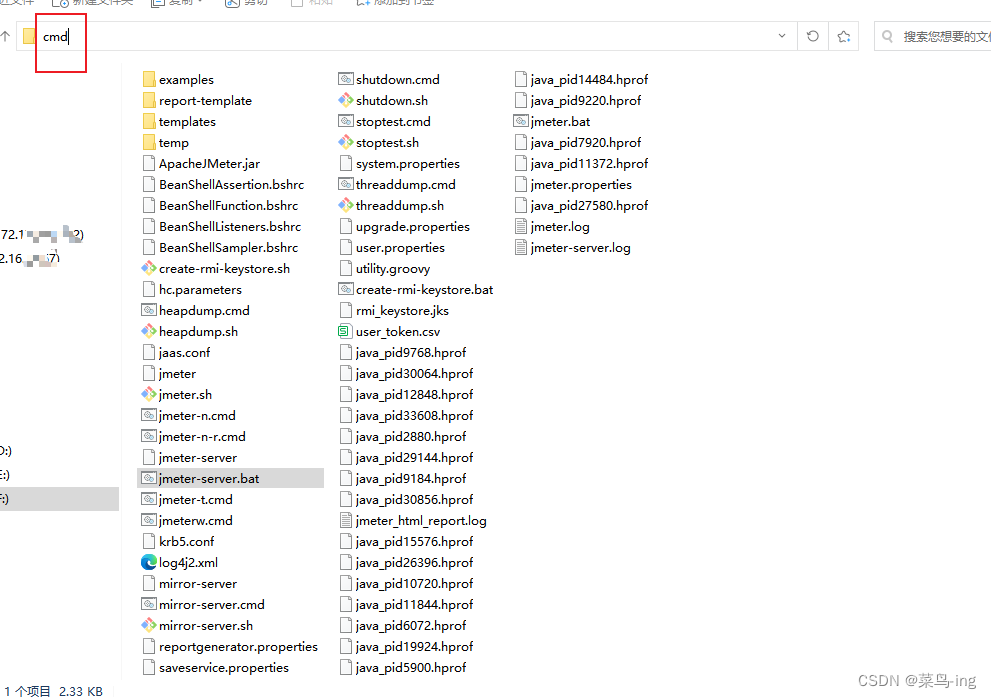Click the mirror-server.sh script icon
991x699 pixels.
click(149, 625)
